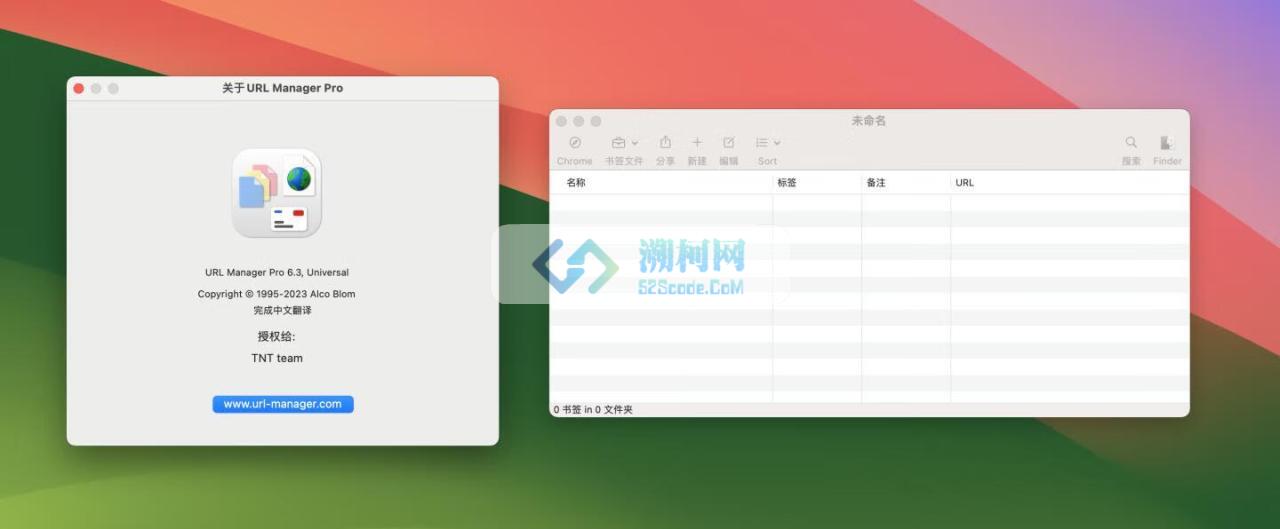Click the Sort list icon
Image resolution: width=1280 pixels, height=529 pixels.
762,143
